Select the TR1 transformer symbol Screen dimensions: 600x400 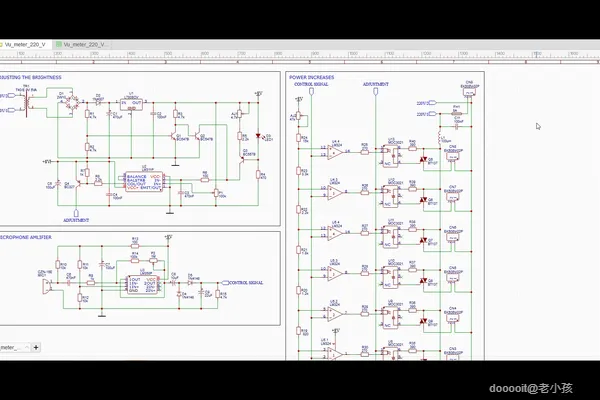coord(27,103)
